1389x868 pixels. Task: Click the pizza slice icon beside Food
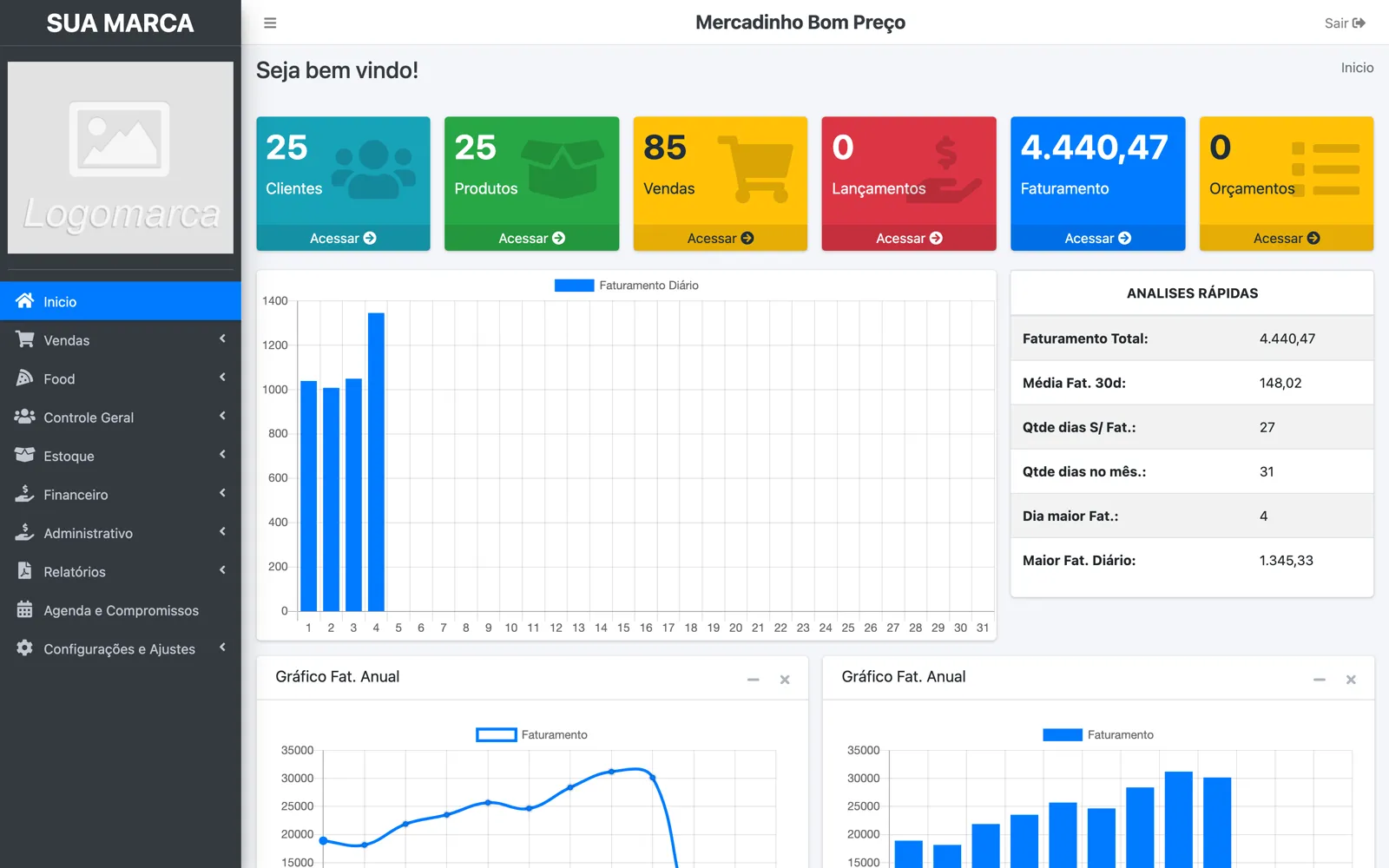pyautogui.click(x=25, y=378)
